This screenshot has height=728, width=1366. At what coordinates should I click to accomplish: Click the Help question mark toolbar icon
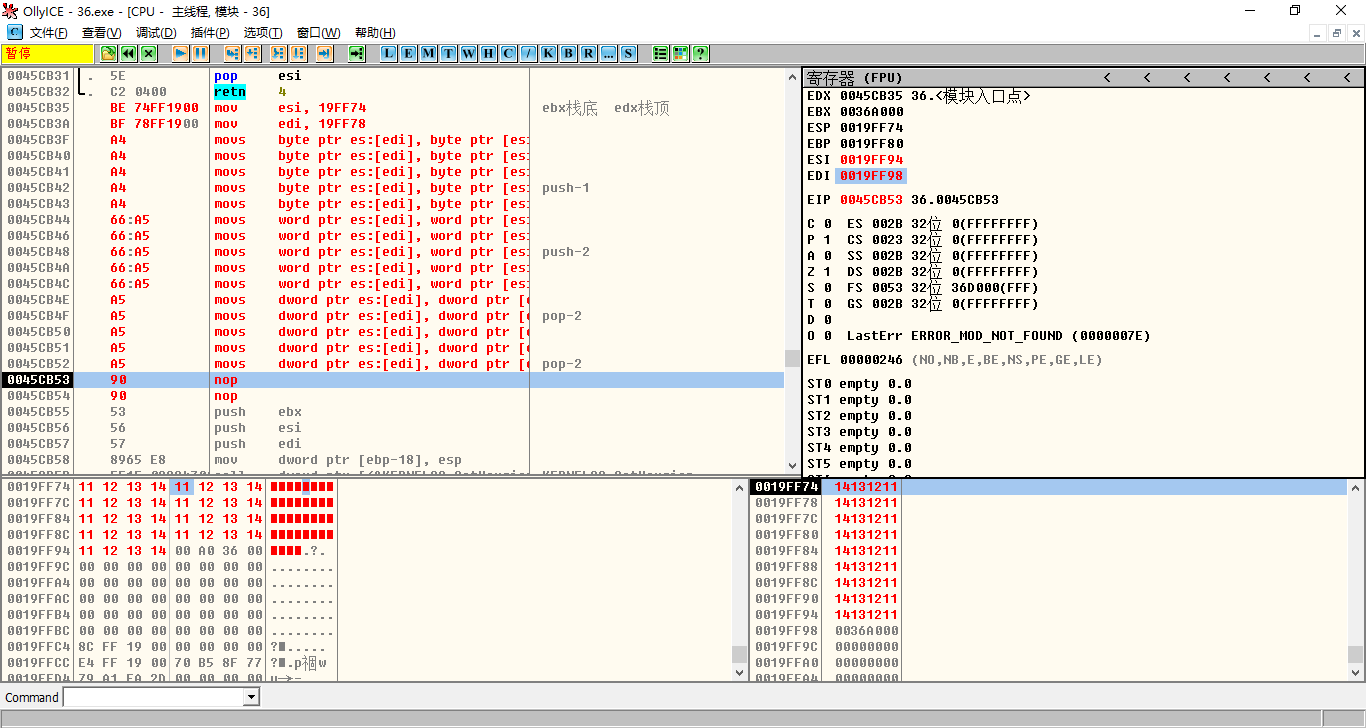(700, 54)
